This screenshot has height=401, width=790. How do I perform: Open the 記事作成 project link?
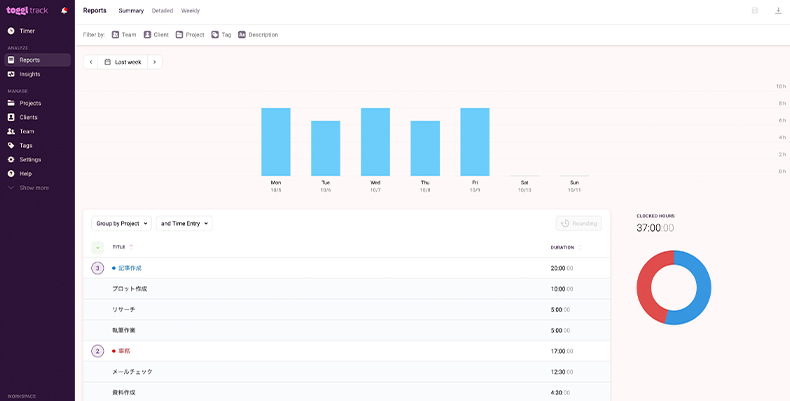point(130,269)
